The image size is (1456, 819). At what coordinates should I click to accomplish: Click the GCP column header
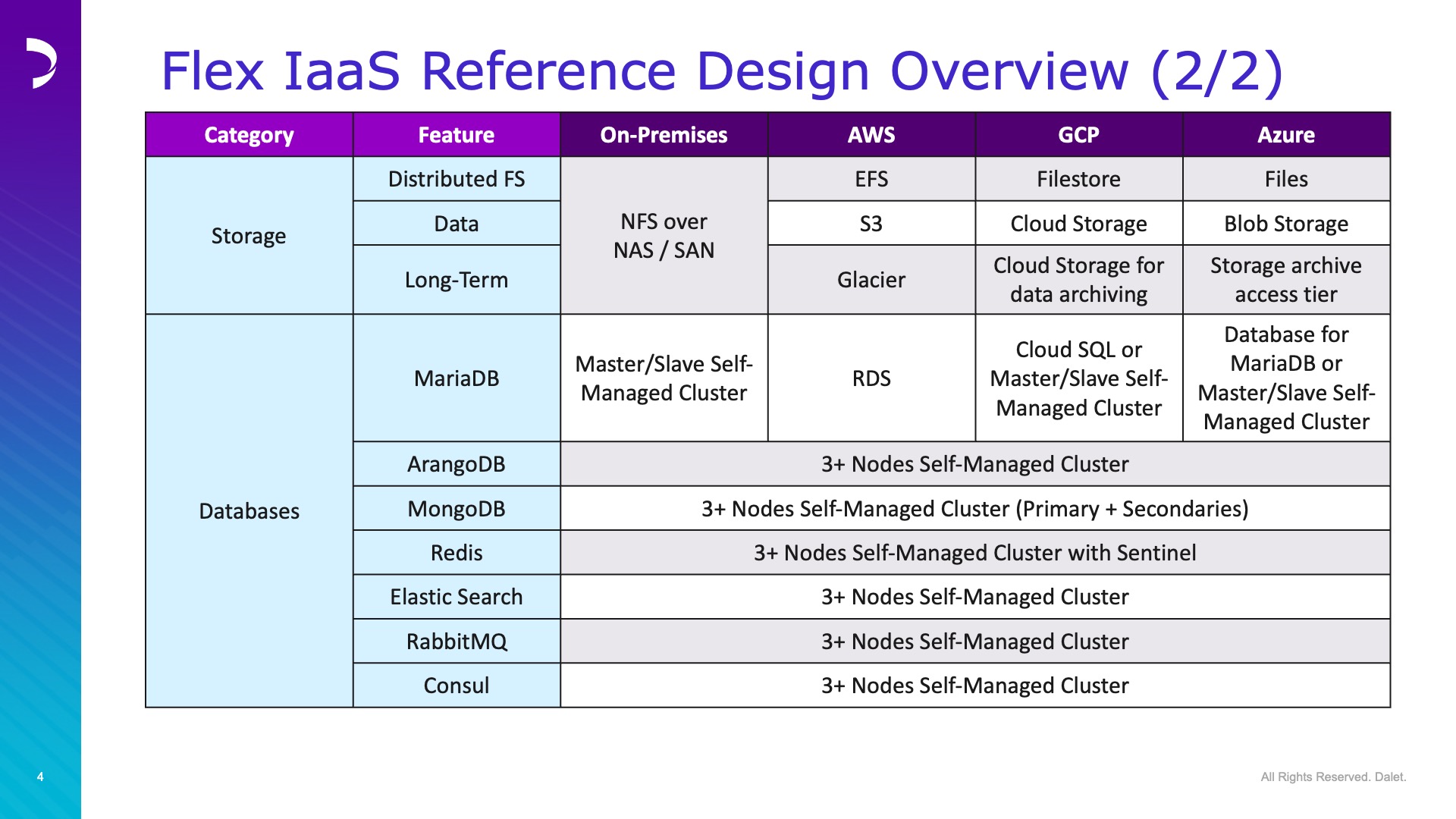point(1078,135)
